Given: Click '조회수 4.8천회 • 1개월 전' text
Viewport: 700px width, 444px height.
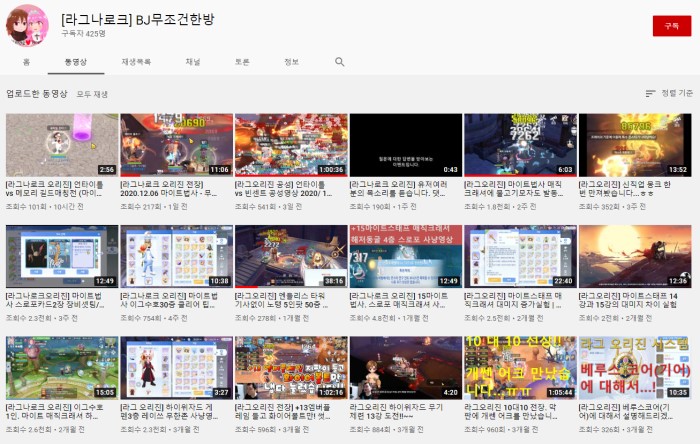Looking at the screenshot, I should [389, 318].
